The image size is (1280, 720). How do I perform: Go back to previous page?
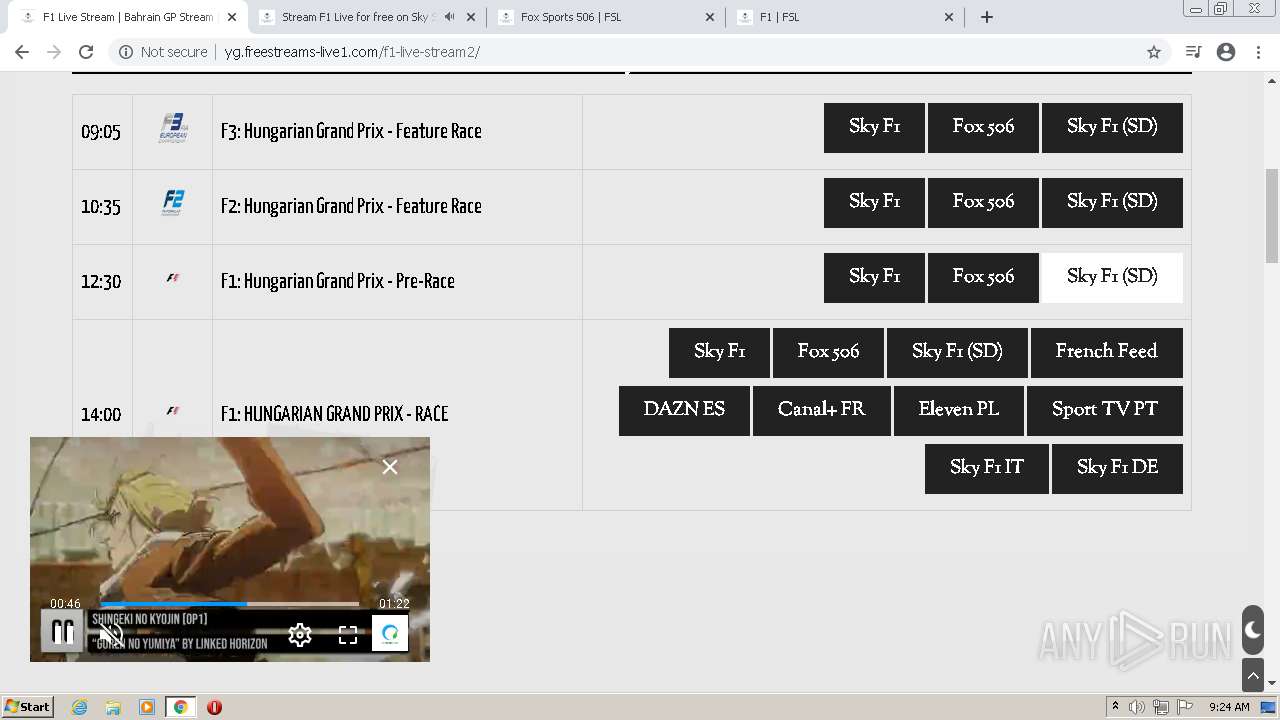coord(22,52)
